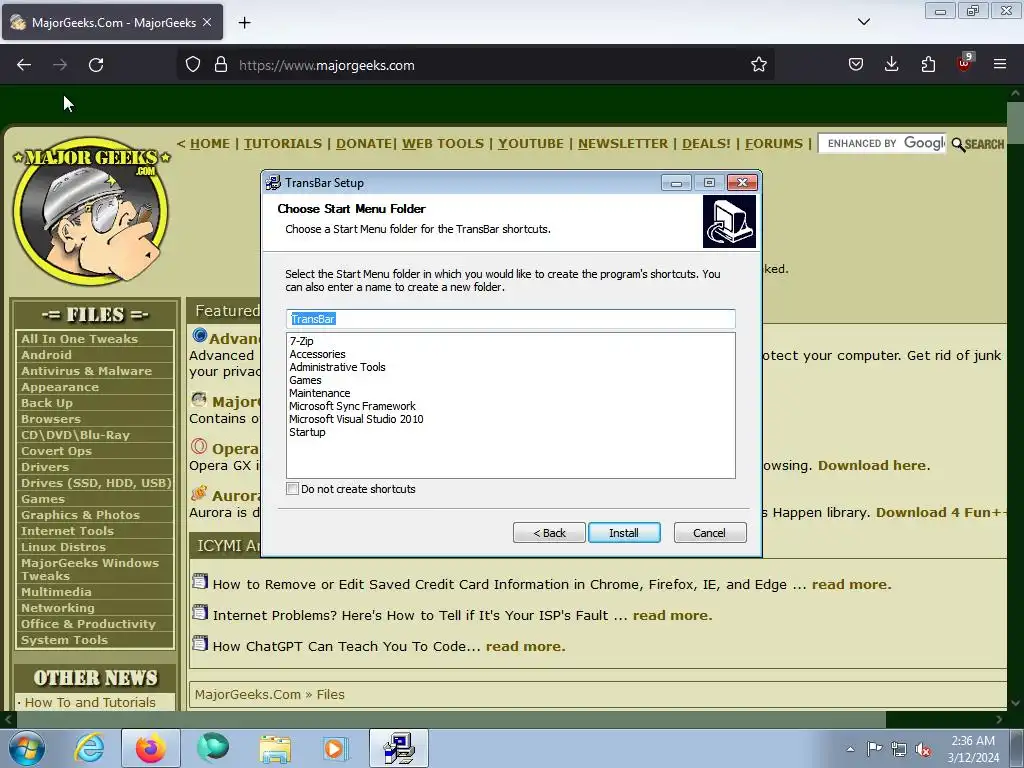This screenshot has height=768, width=1024.
Task: Show hidden system tray icons
Action: click(850, 749)
